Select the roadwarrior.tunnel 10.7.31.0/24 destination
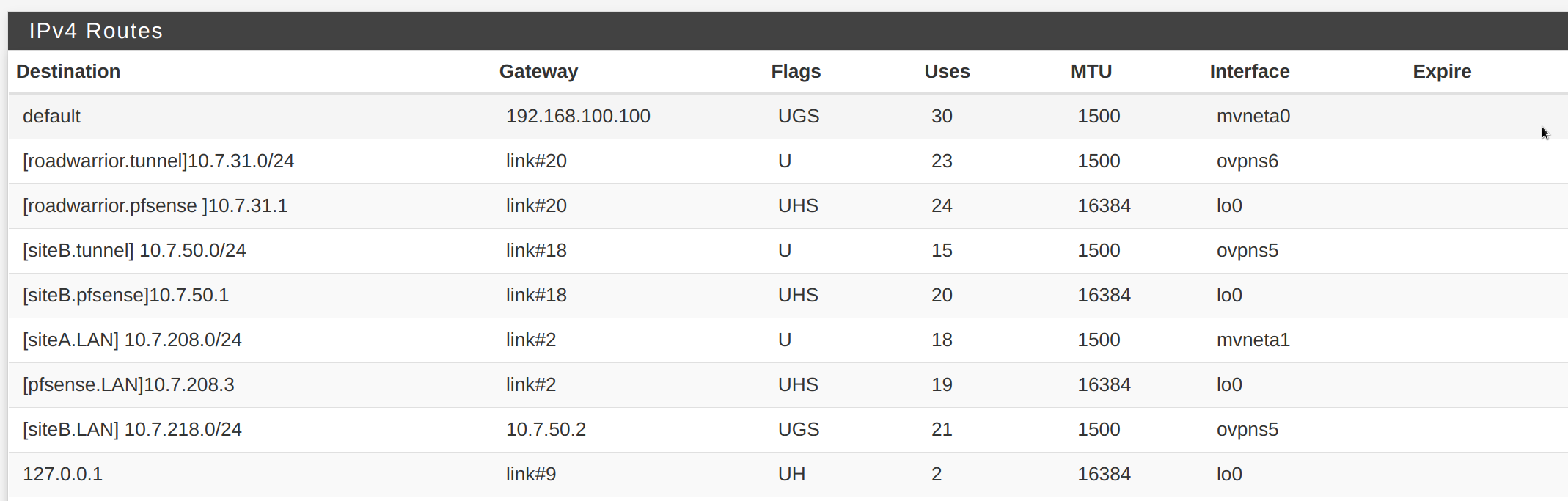 pyautogui.click(x=158, y=161)
